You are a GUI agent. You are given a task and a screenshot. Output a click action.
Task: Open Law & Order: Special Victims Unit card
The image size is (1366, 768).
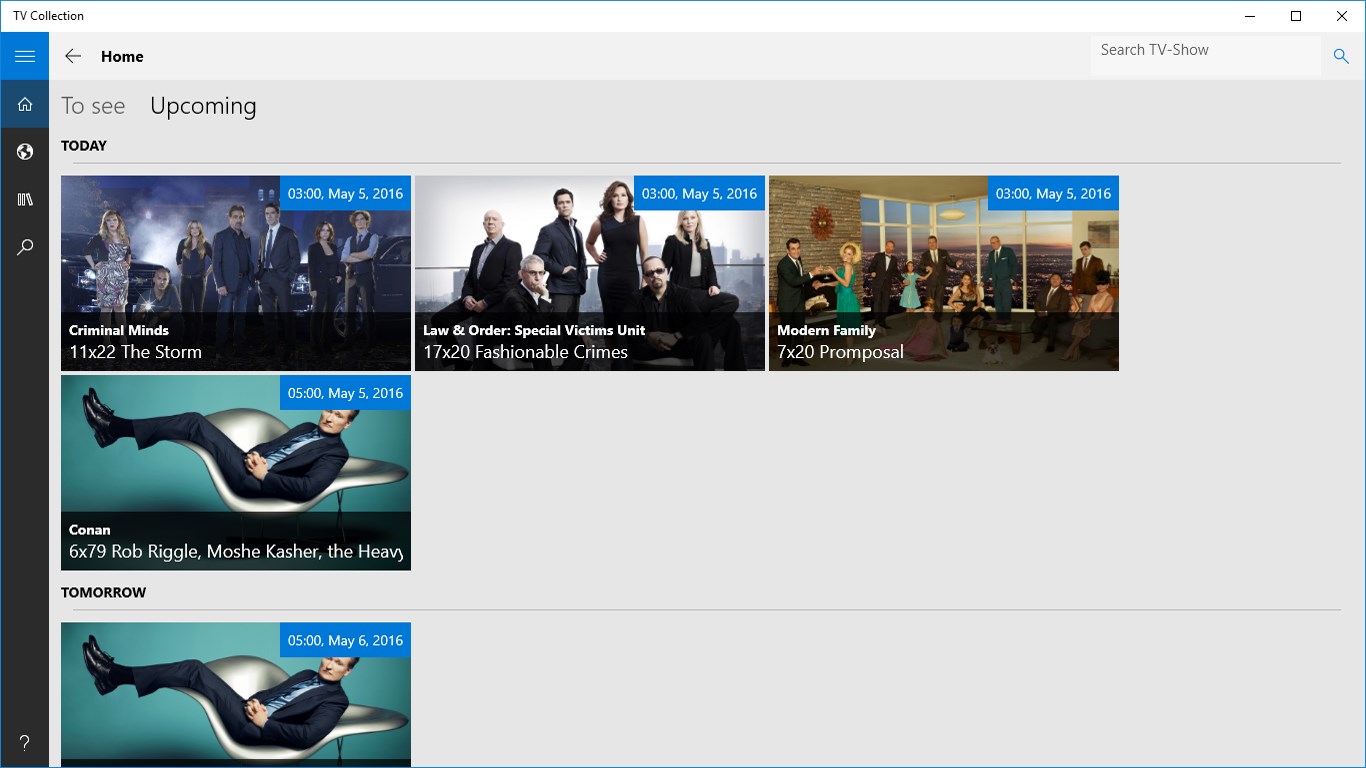coord(590,273)
